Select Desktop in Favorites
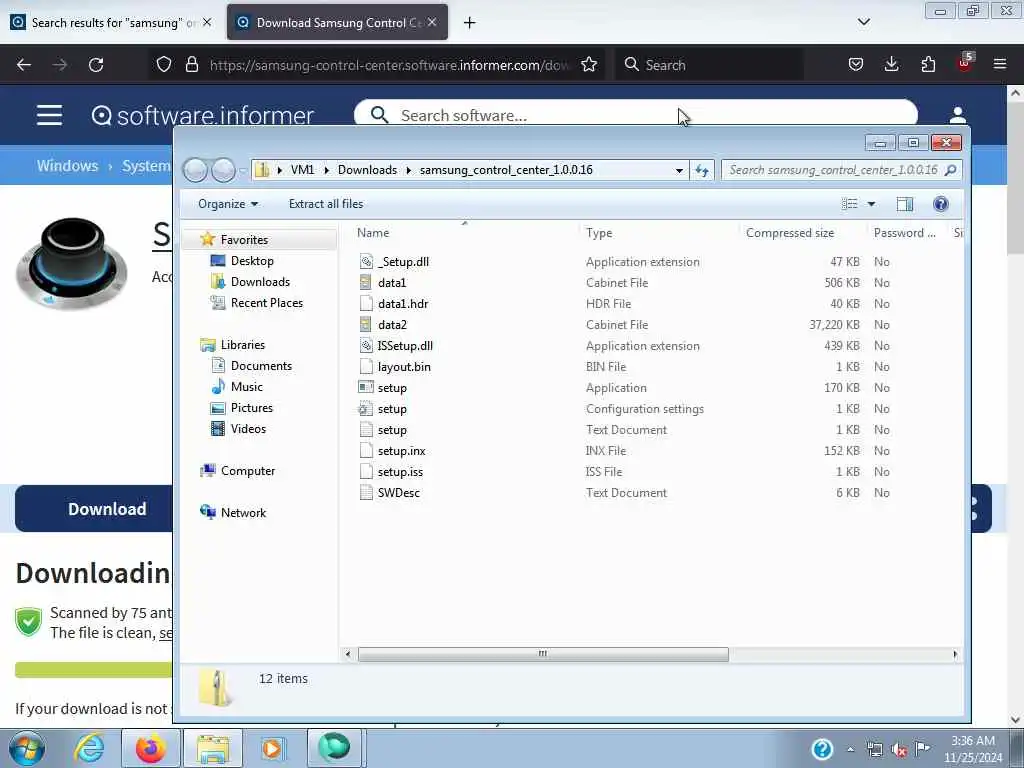Image resolution: width=1024 pixels, height=768 pixels. point(252,261)
